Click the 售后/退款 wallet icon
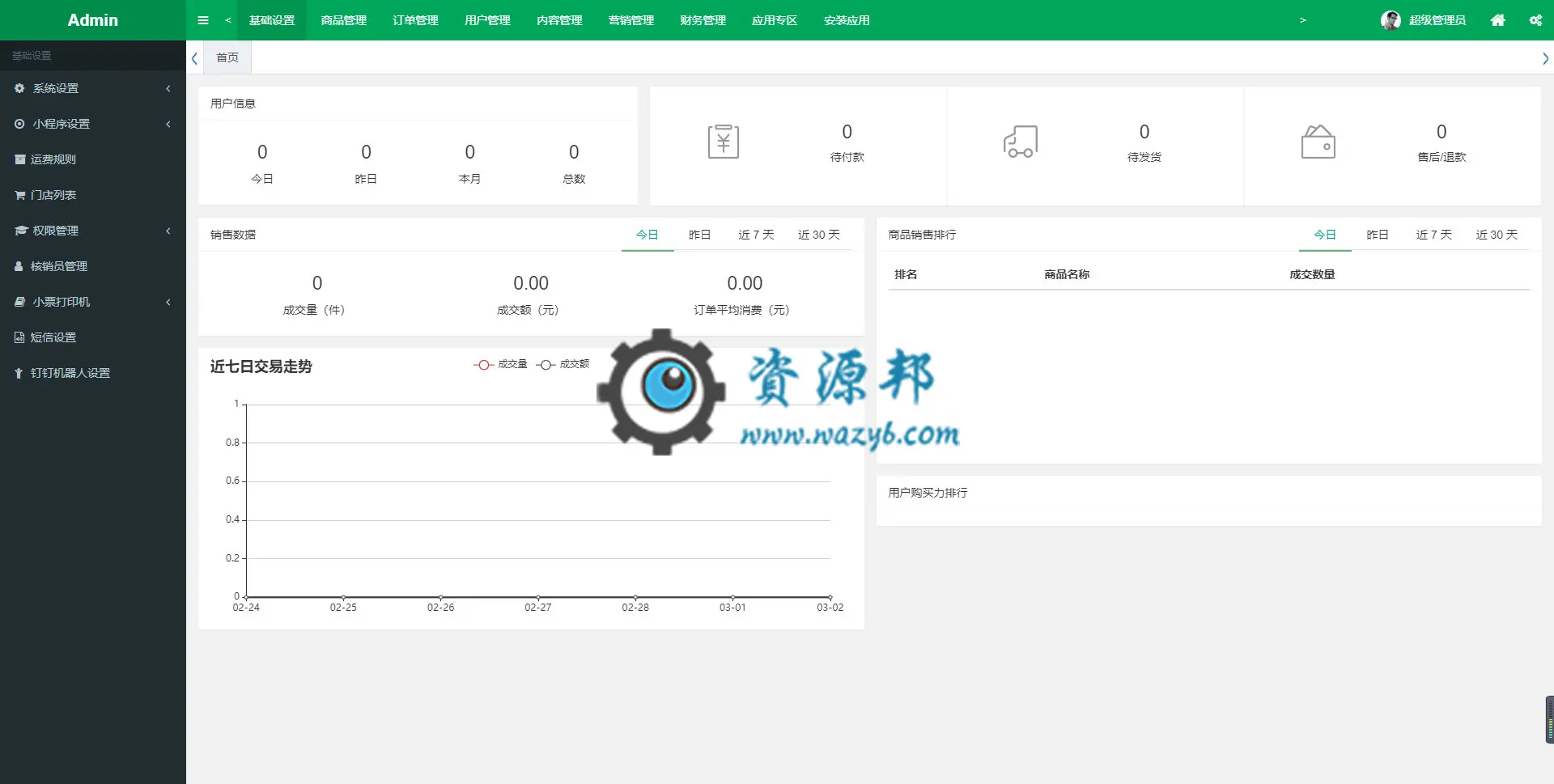 pos(1318,142)
